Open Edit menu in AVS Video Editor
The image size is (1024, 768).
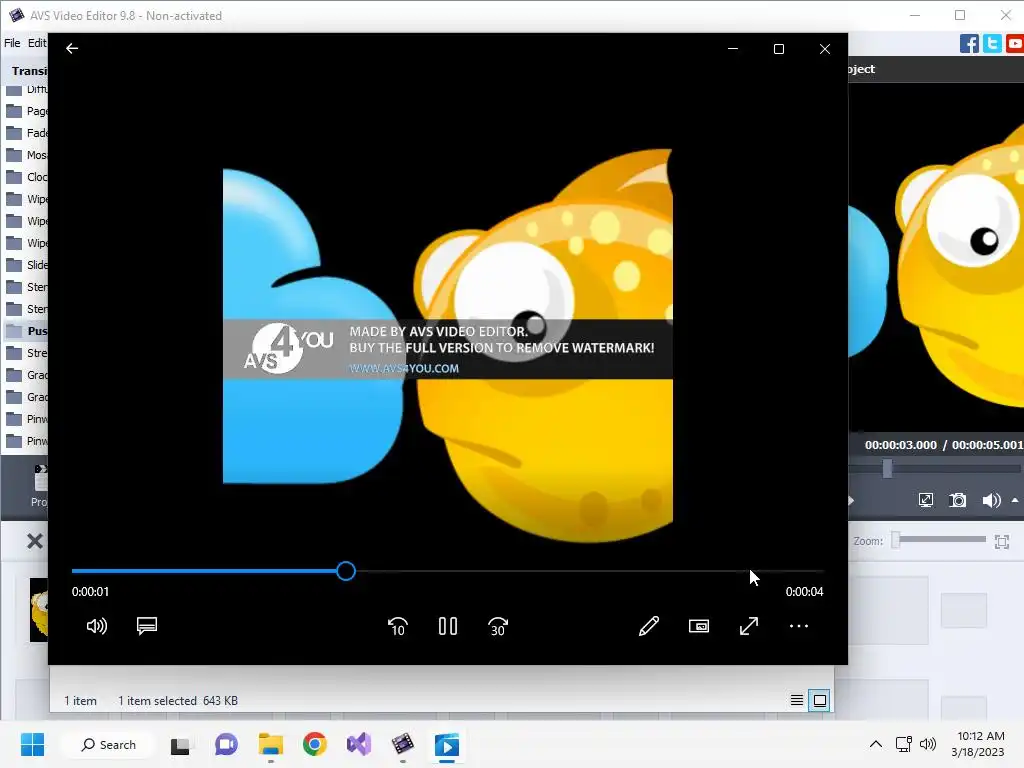coord(37,43)
